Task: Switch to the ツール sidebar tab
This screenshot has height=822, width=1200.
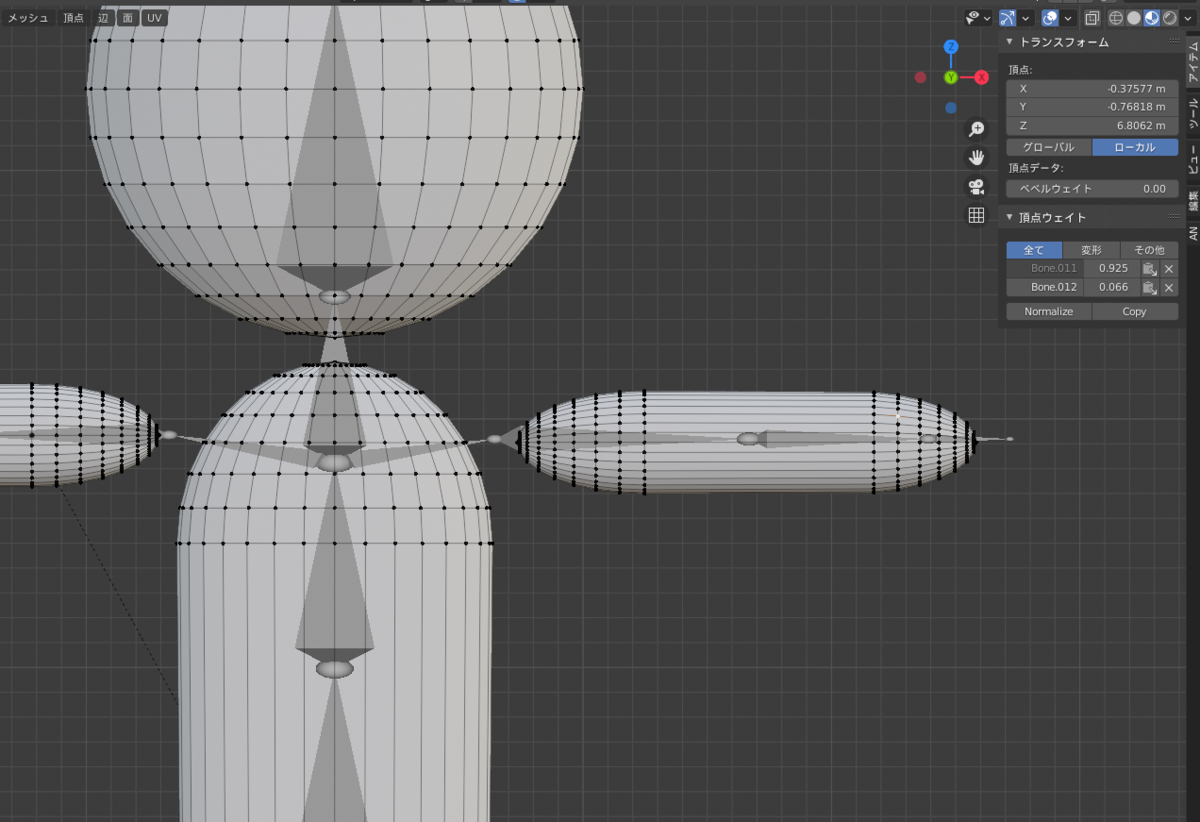Action: pos(1192,115)
